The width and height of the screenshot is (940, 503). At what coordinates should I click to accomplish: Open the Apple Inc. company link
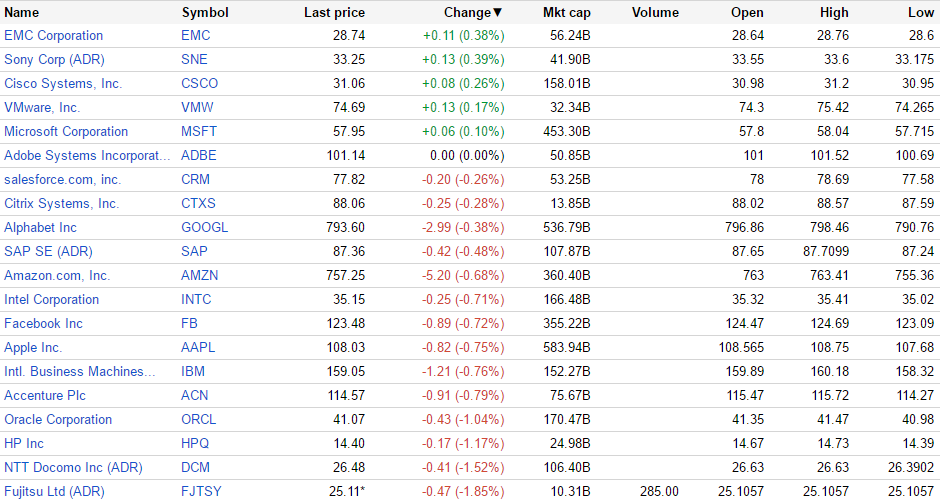[x=33, y=347]
